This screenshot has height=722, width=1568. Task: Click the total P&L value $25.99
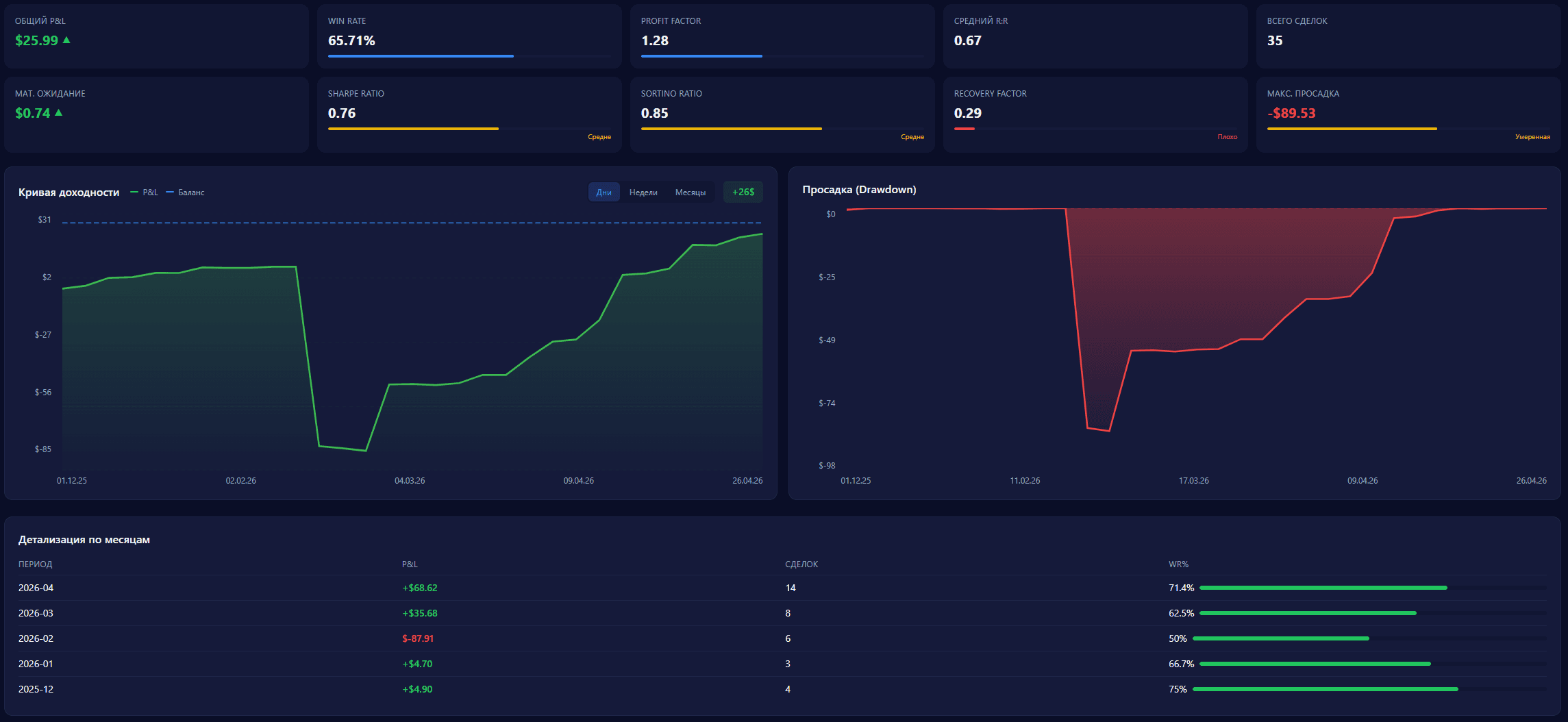pyautogui.click(x=36, y=40)
